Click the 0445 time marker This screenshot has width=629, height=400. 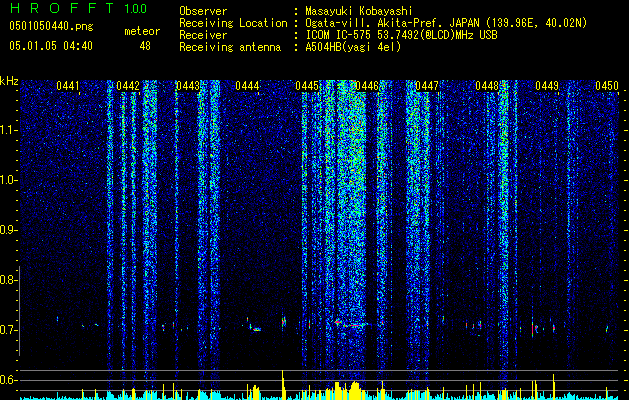click(x=307, y=86)
